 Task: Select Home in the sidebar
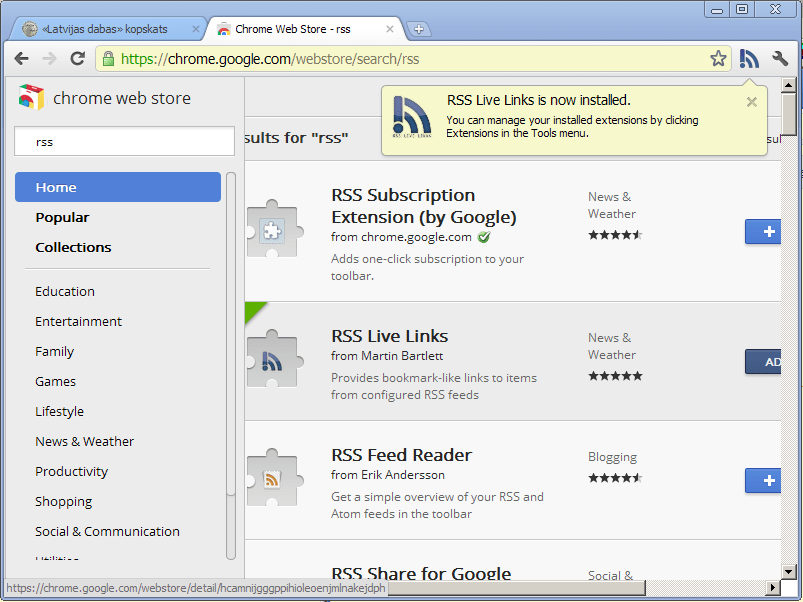click(118, 187)
